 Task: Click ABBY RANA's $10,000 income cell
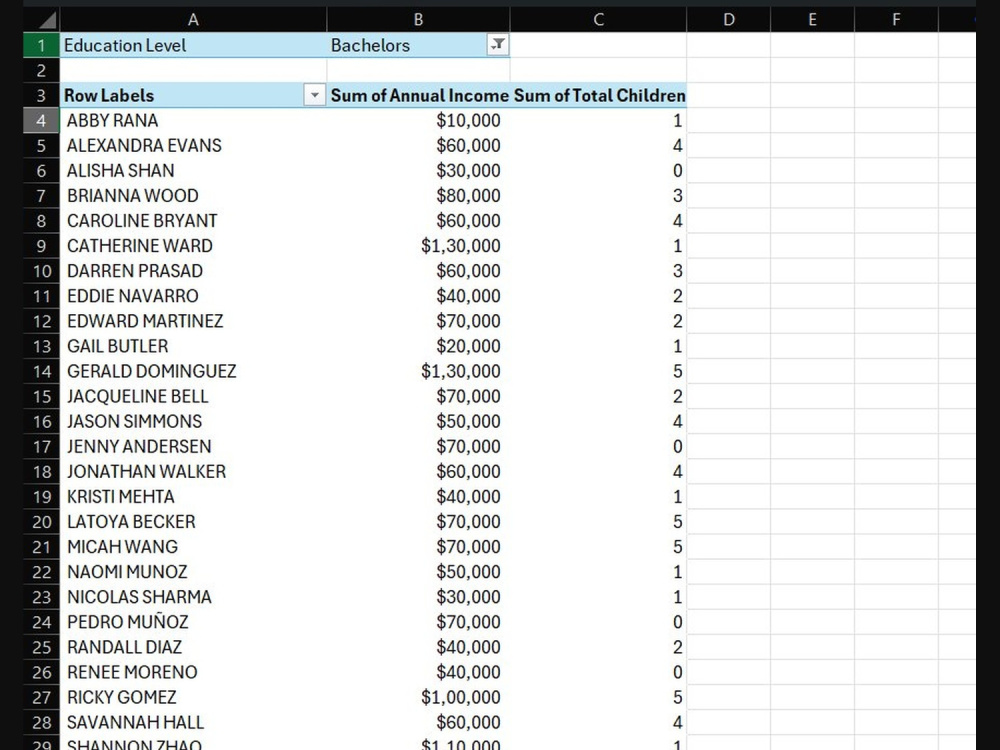click(418, 121)
